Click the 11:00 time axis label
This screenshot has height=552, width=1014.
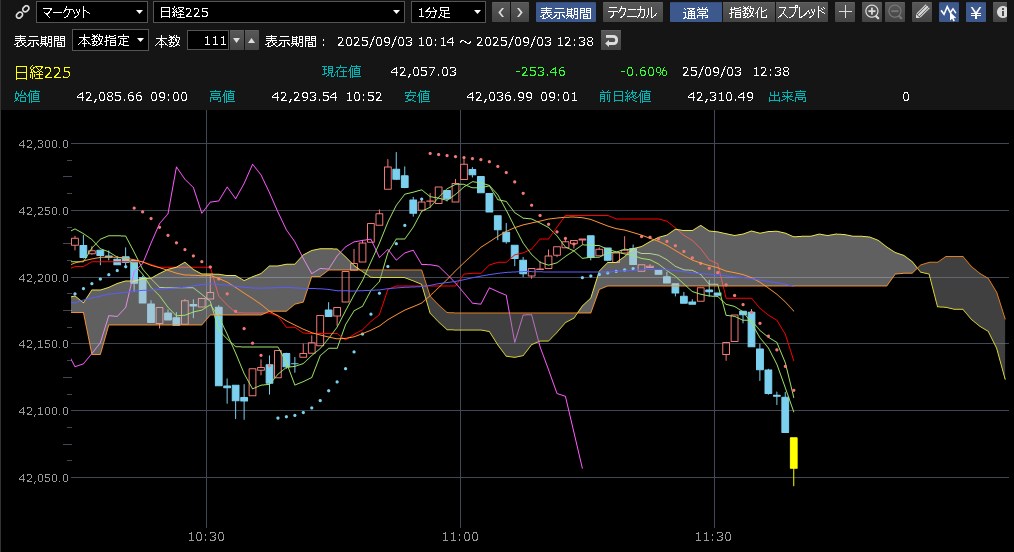(x=460, y=536)
